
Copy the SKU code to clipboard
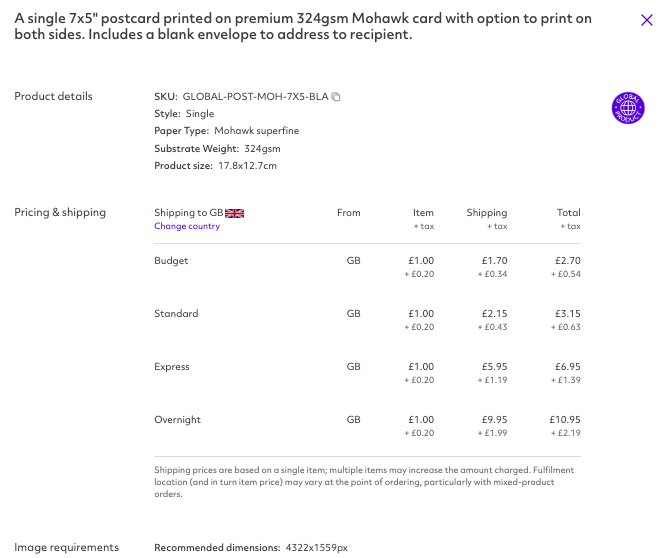[336, 97]
